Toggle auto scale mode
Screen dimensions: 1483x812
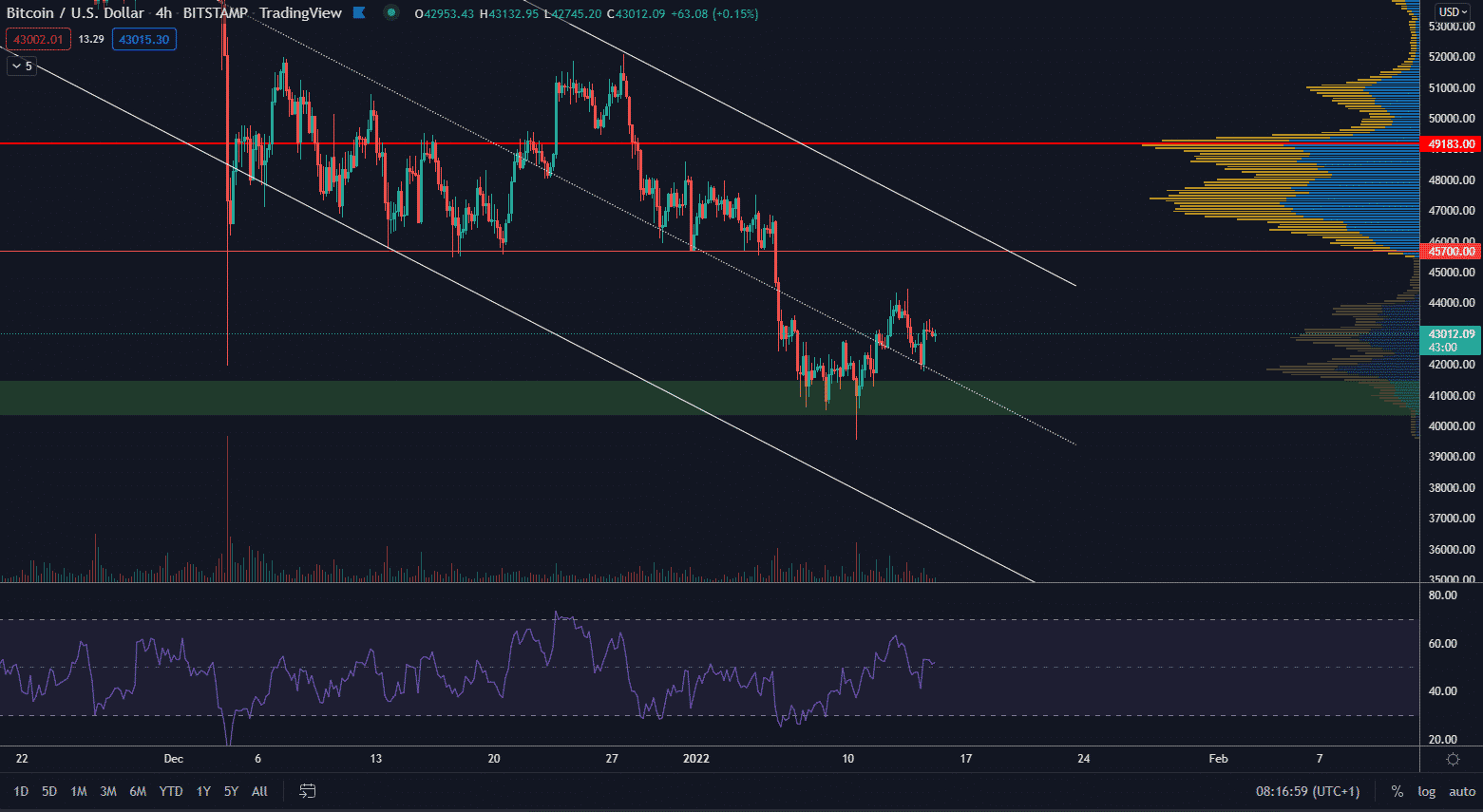click(x=1461, y=791)
